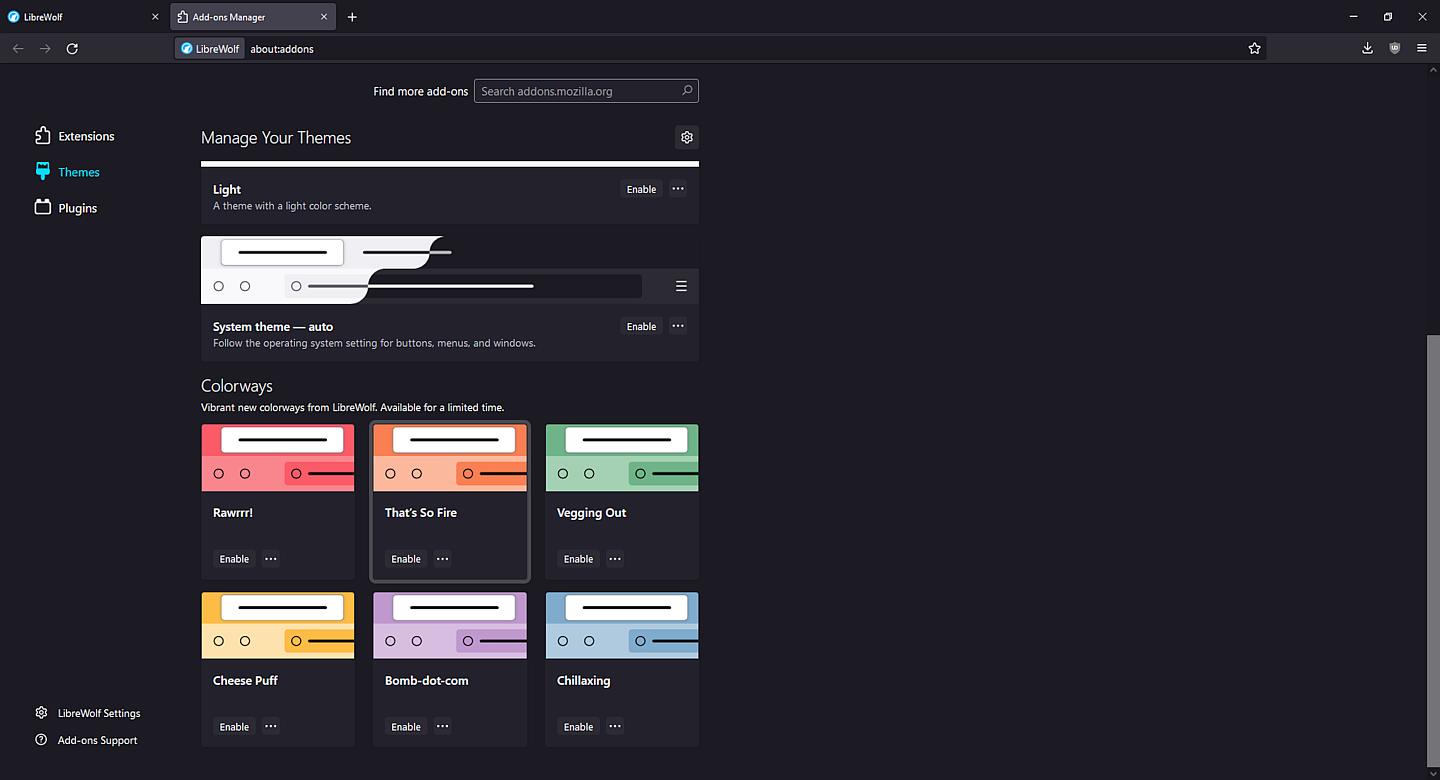
Task: Click the about:addons address bar
Action: [720, 48]
